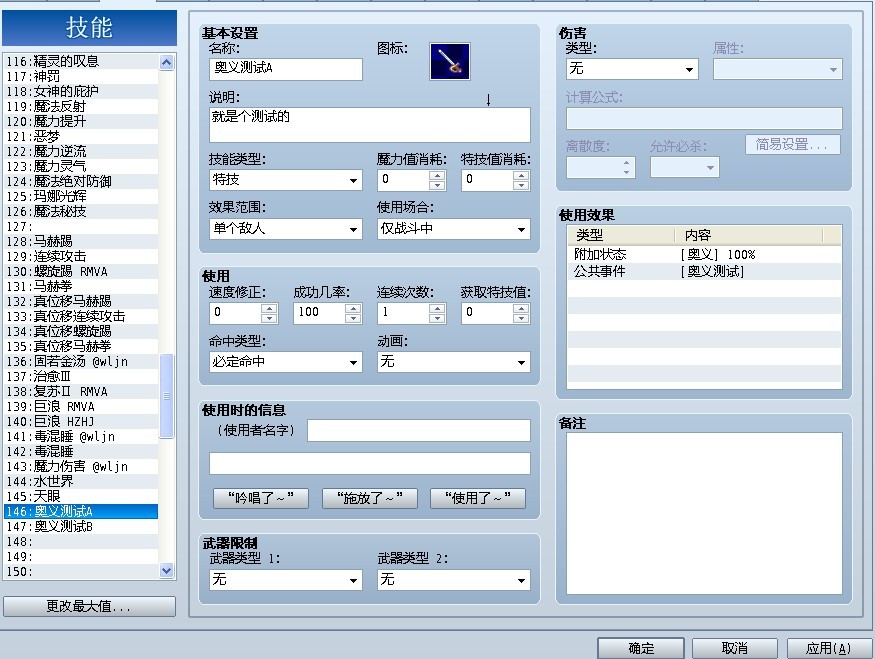The image size is (875, 659).
Task: Increase 特技值消耗 with up arrow
Action: [x=521, y=175]
